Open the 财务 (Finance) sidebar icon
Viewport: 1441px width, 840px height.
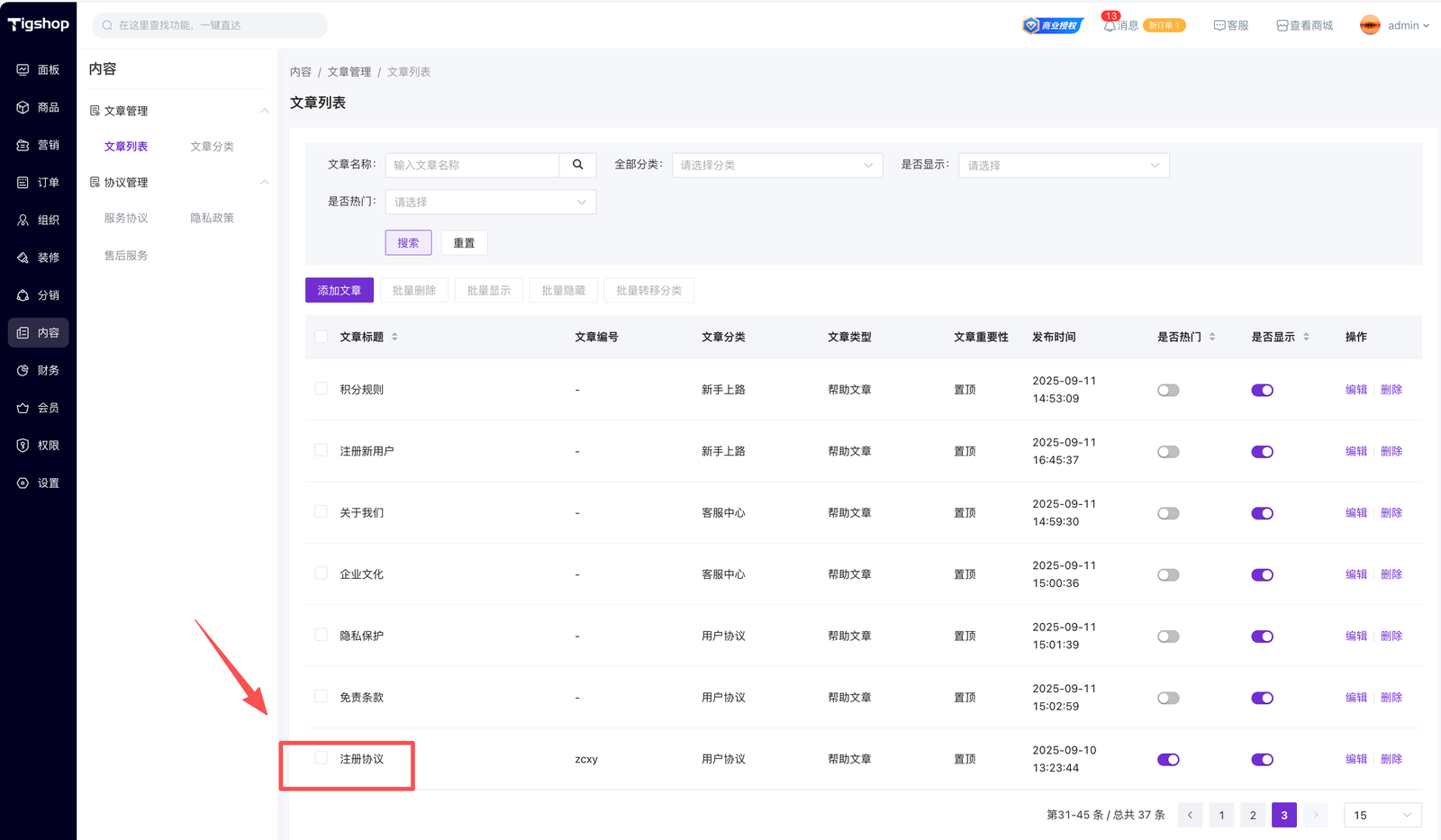23,370
